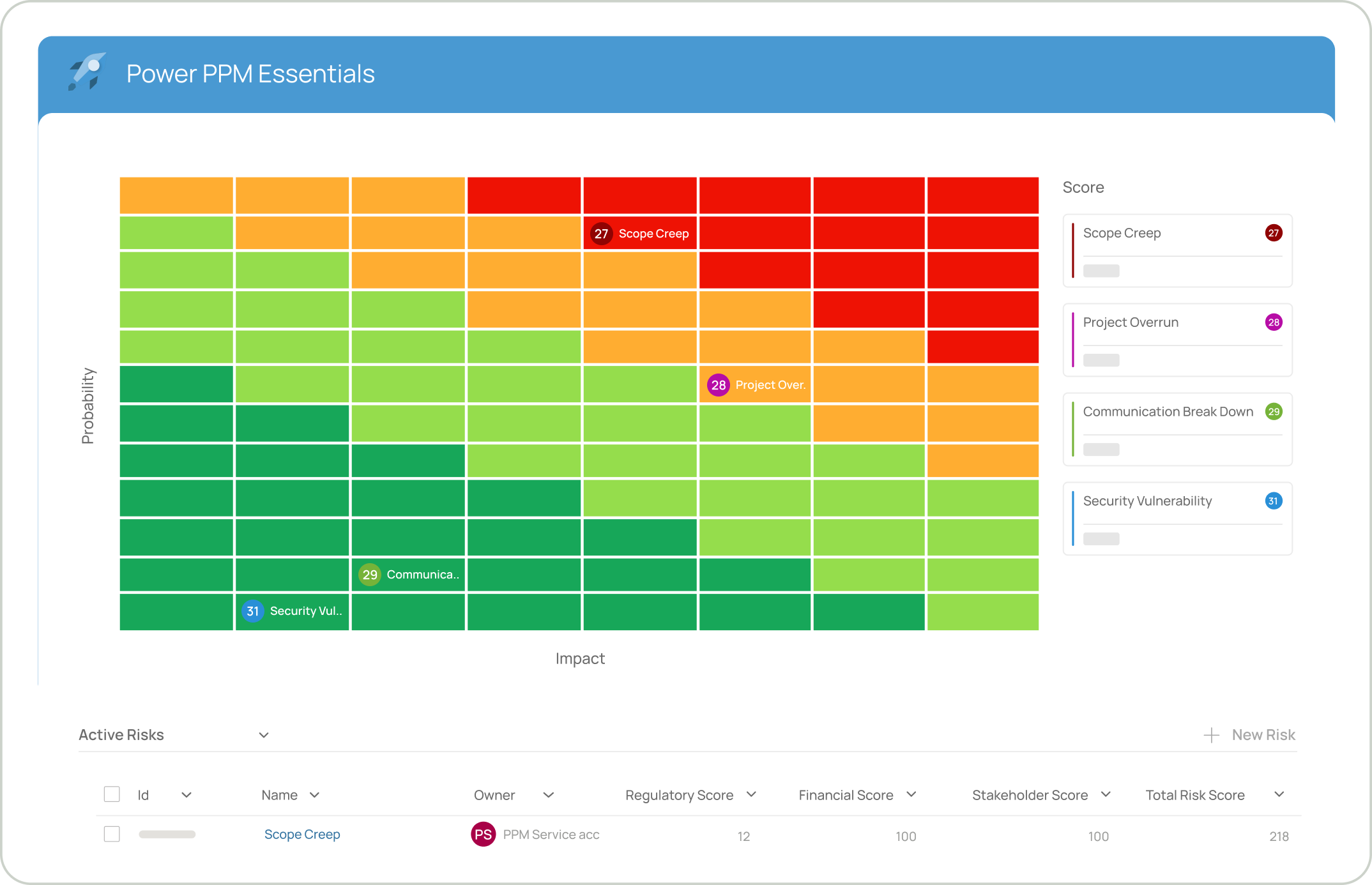Open the Scope Creep link in table
The width and height of the screenshot is (1372, 885).
tap(302, 835)
